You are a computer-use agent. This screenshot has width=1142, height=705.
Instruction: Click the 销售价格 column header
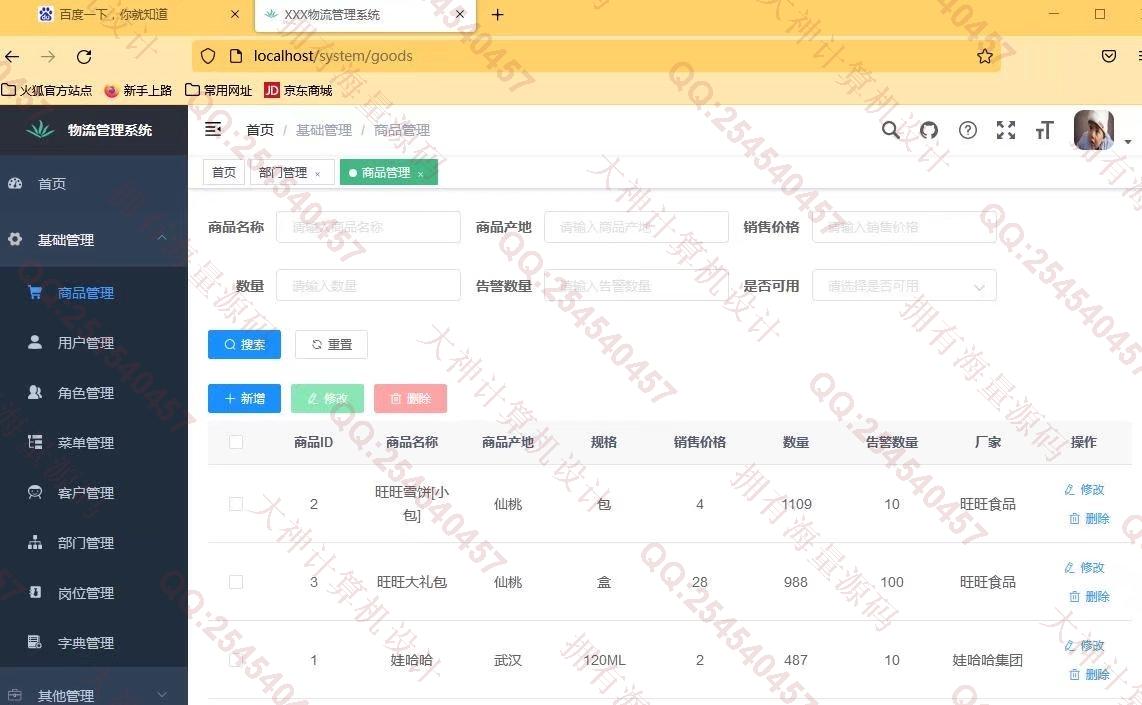[x=699, y=442]
